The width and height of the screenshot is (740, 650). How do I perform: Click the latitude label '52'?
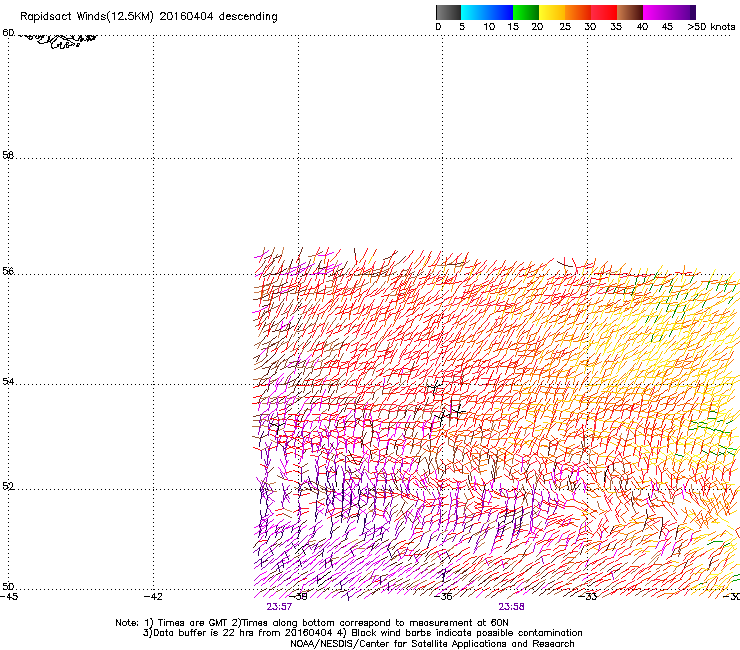(x=8, y=486)
